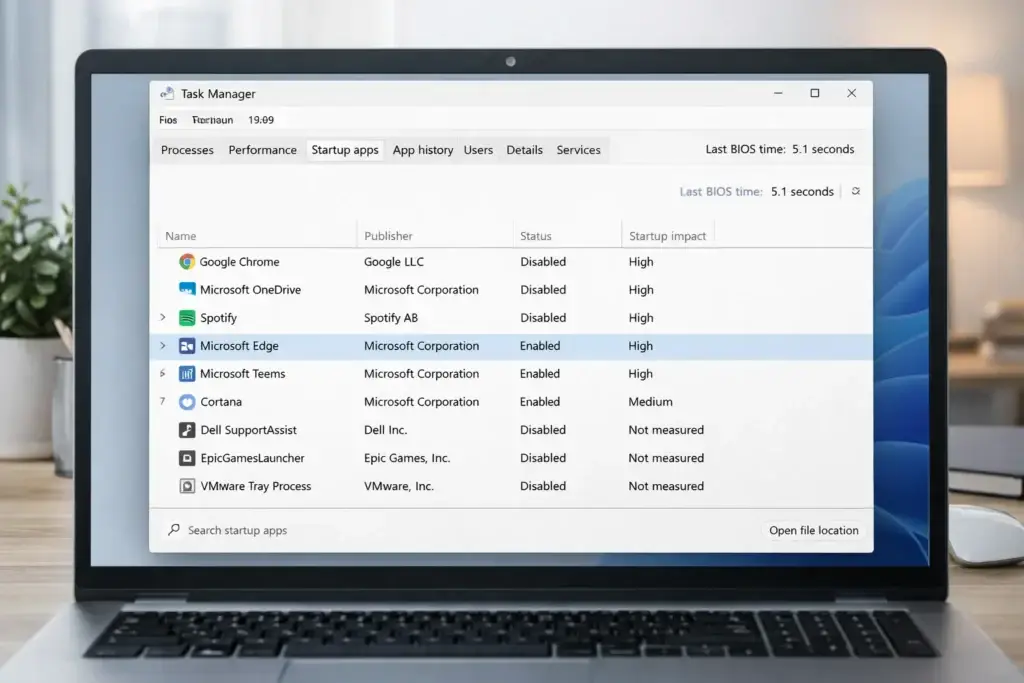
Task: Click the EpicGamesLauncher icon
Action: click(186, 457)
